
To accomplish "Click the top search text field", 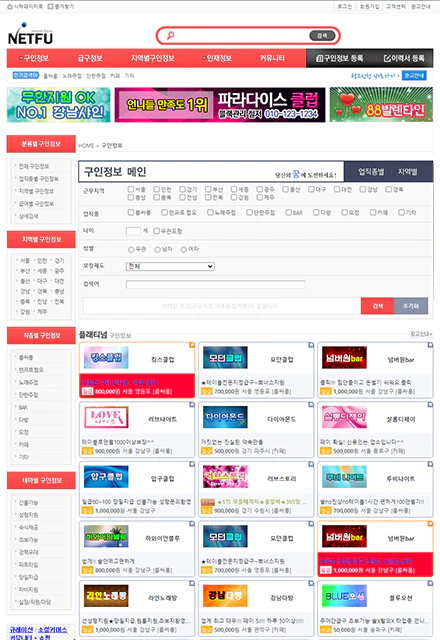I will pos(242,36).
